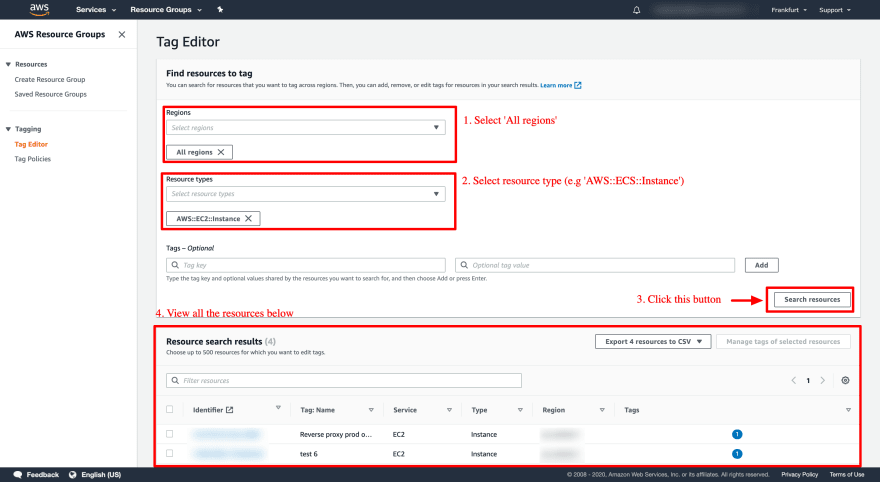Select page 1 in the results pagination
Image resolution: width=880 pixels, height=482 pixels.
pos(808,380)
